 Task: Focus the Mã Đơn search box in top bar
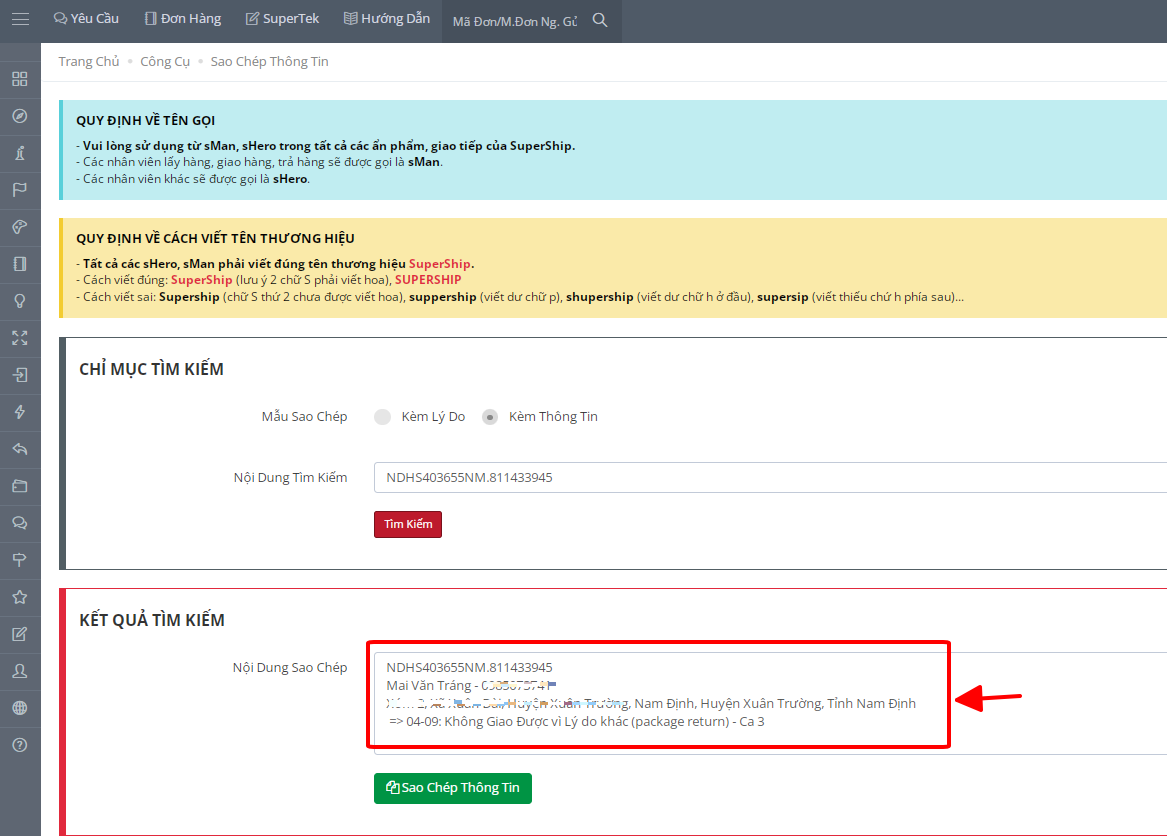[515, 22]
